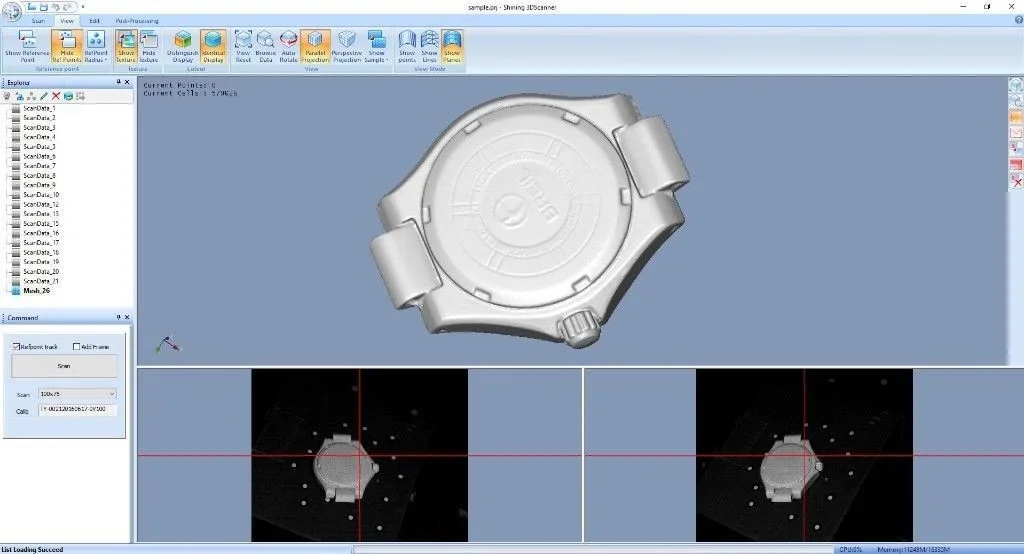Click the Calib input field

click(77, 410)
